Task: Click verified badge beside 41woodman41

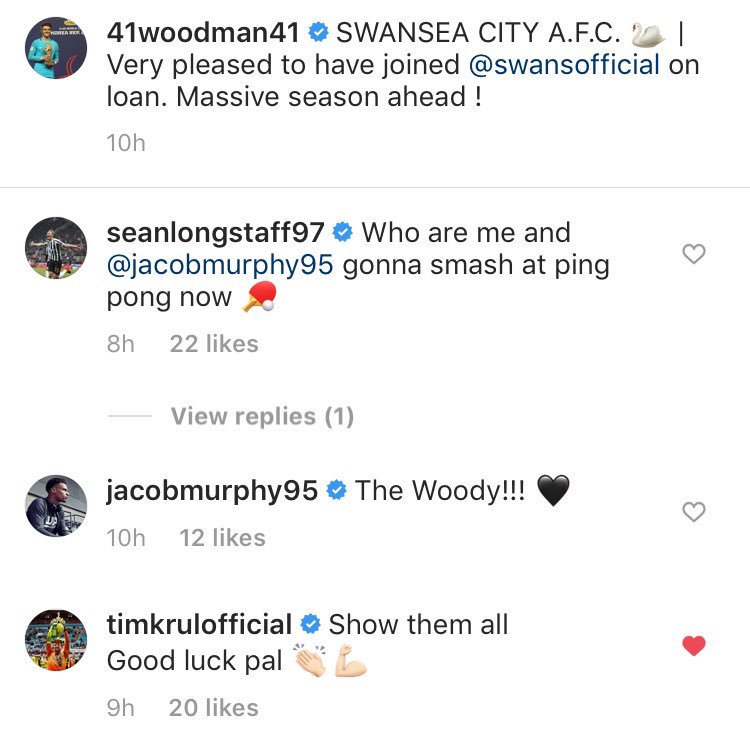Action: [x=318, y=33]
